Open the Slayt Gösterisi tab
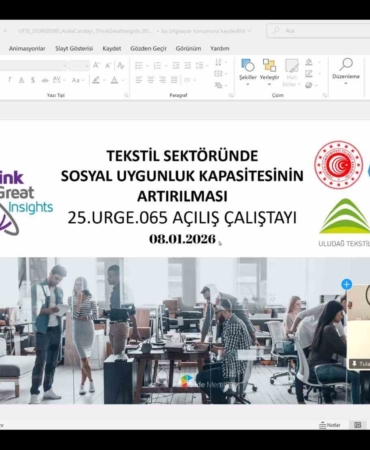Screen dimensions: 370x450 [x=74, y=49]
